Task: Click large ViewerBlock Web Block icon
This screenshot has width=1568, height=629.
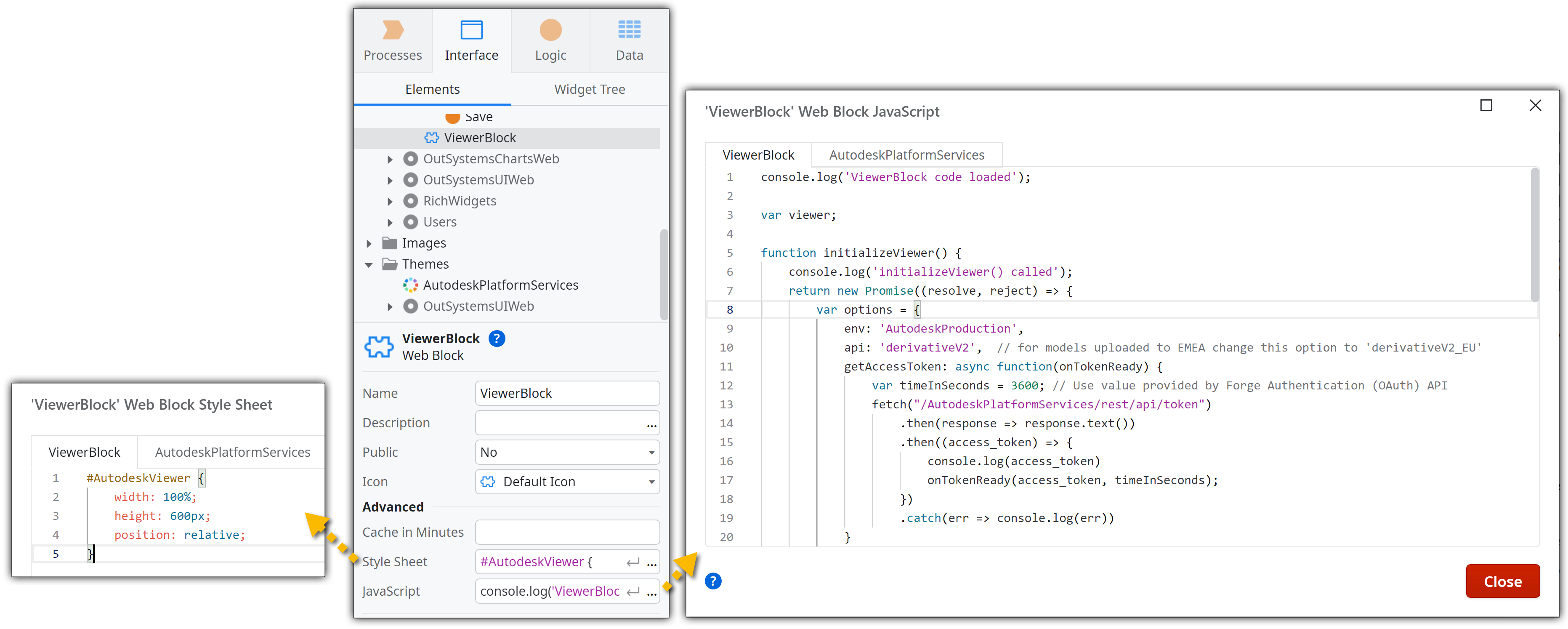Action: coord(379,346)
